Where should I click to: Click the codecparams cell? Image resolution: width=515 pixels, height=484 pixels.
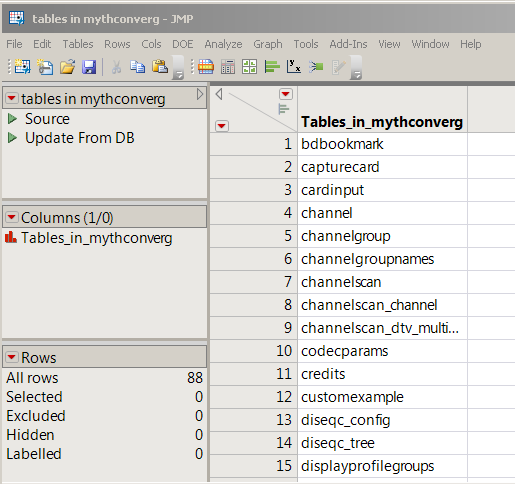click(x=383, y=351)
